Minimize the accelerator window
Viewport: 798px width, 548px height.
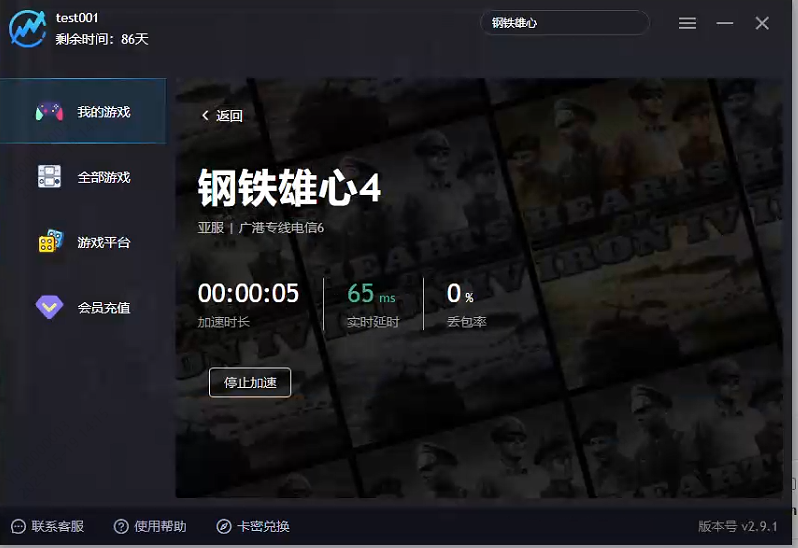click(x=724, y=23)
